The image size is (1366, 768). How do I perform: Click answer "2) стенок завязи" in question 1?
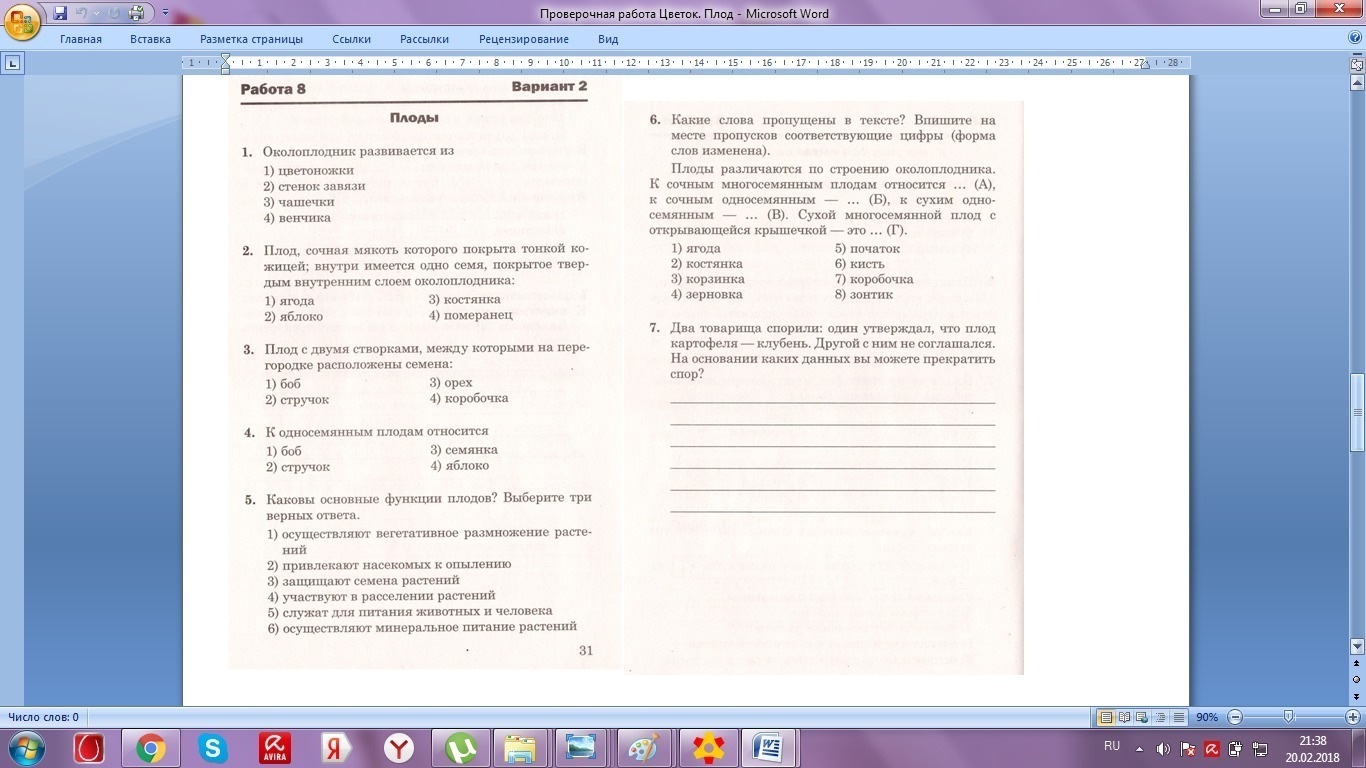[x=314, y=186]
